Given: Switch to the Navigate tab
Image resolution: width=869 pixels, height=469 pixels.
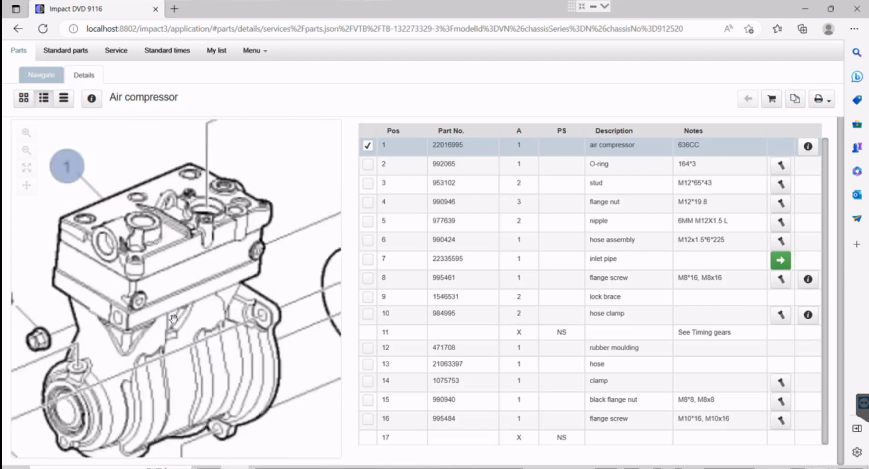Looking at the screenshot, I should pyautogui.click(x=41, y=75).
